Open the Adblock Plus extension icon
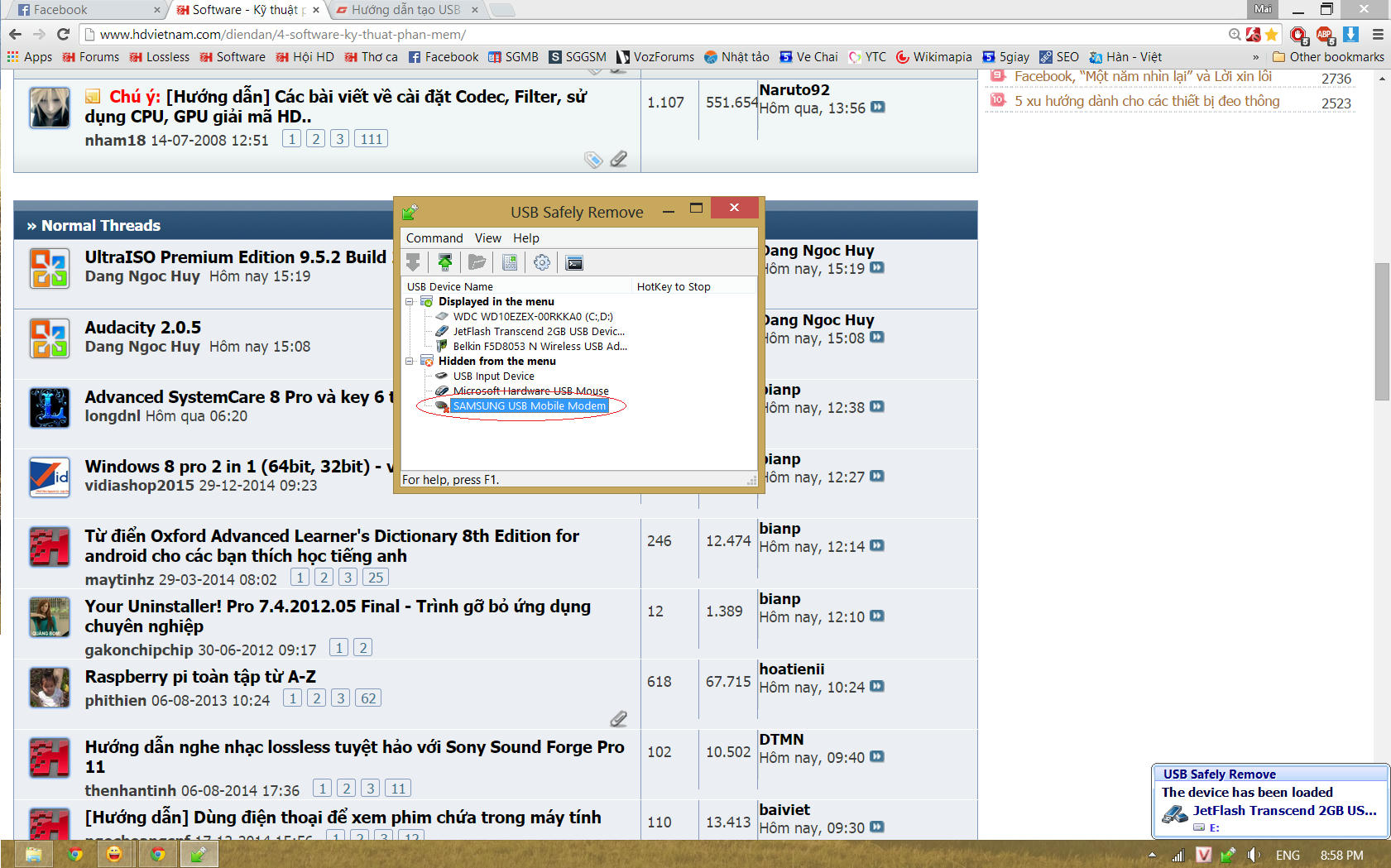This screenshot has height=868, width=1391. click(1325, 35)
